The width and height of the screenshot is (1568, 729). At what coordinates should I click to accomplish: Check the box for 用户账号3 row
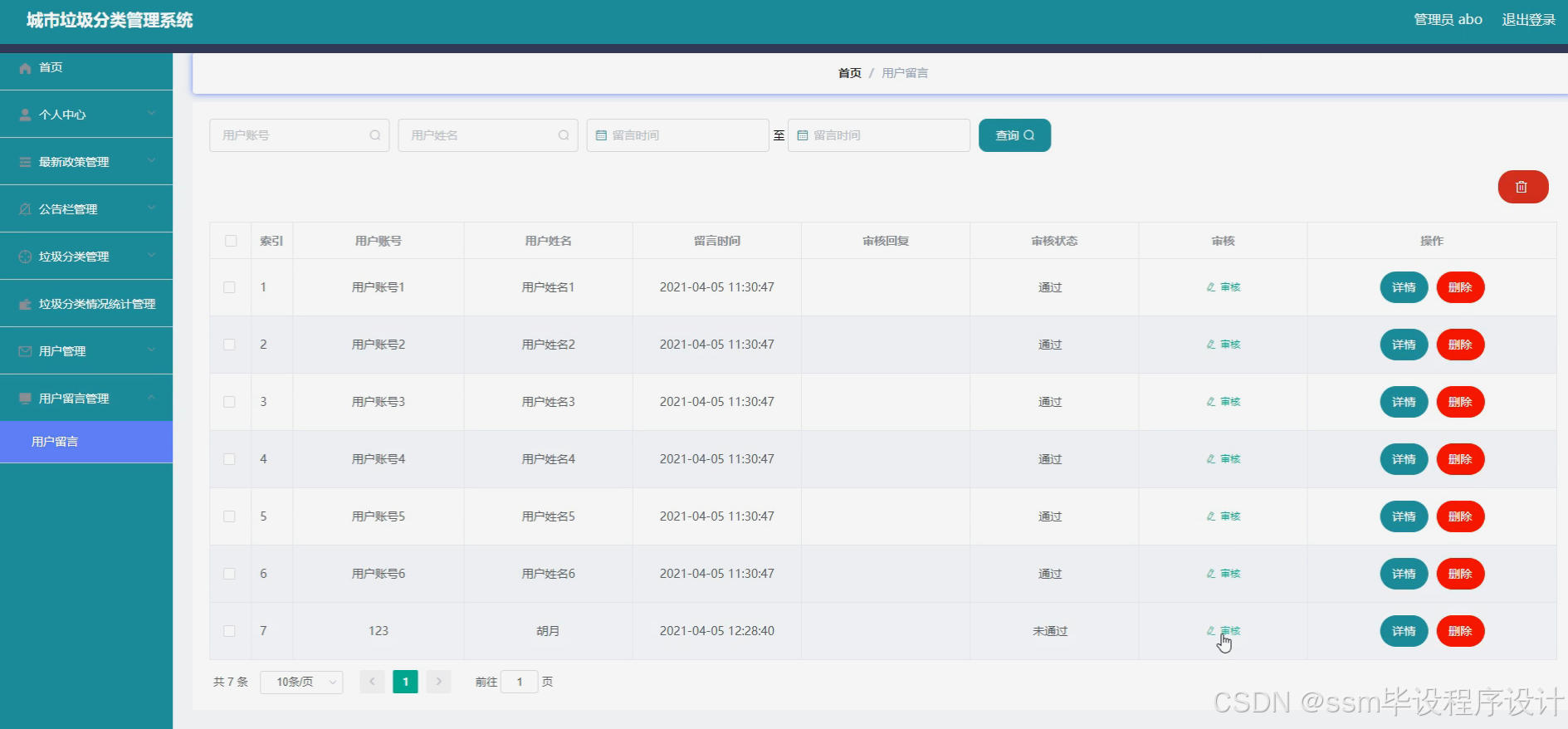click(229, 402)
